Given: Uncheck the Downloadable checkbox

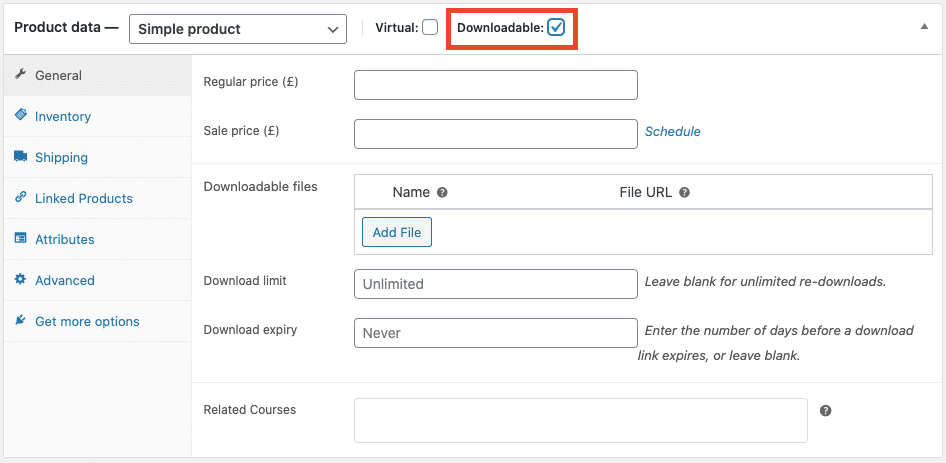Looking at the screenshot, I should tap(556, 28).
